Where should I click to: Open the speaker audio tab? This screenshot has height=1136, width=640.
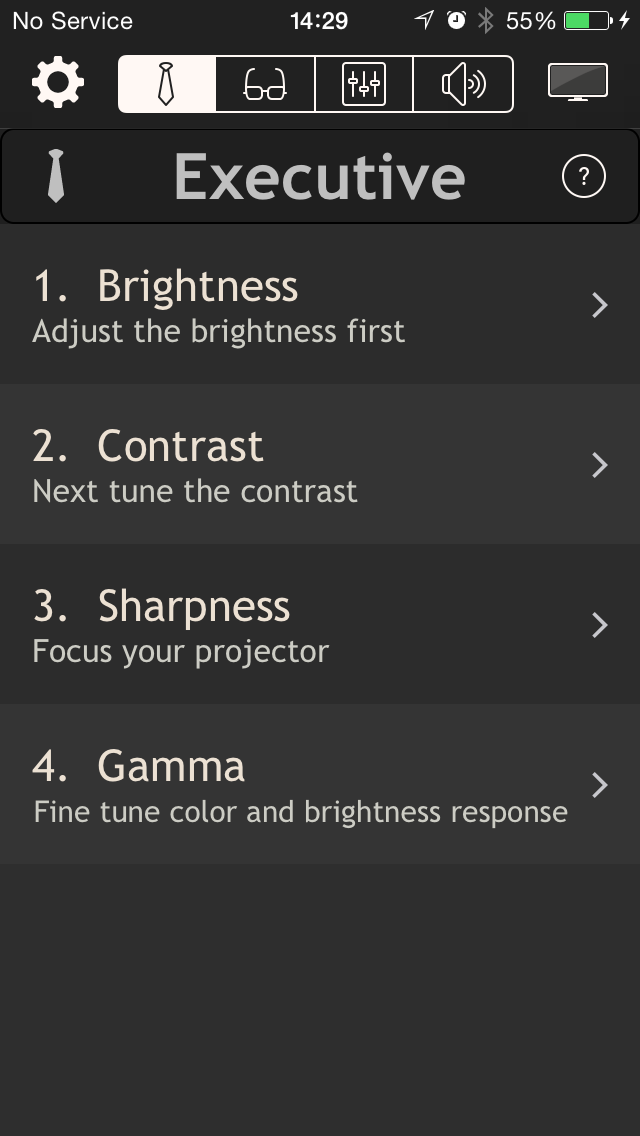[463, 84]
